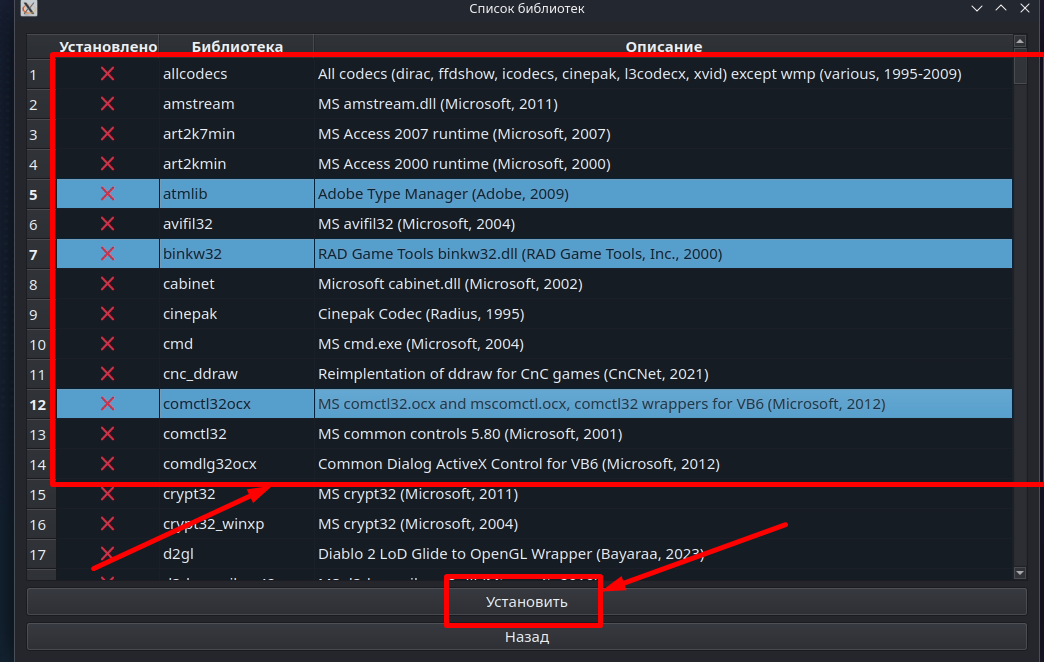The height and width of the screenshot is (662, 1044).
Task: Select the crypt32_winxp library name
Action: [x=214, y=523]
